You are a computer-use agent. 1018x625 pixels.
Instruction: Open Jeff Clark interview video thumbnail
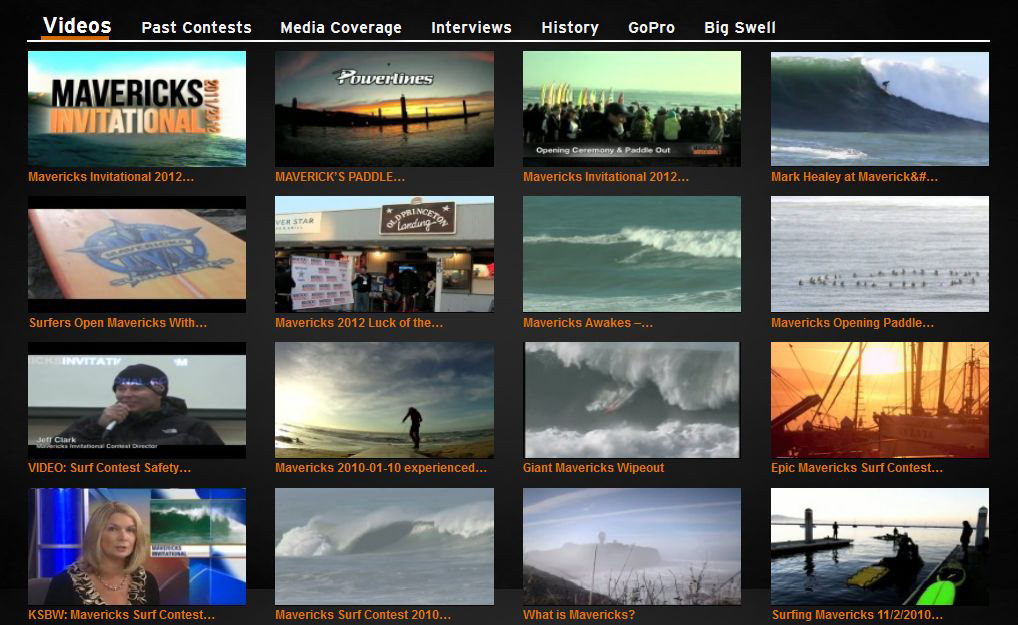[x=137, y=400]
